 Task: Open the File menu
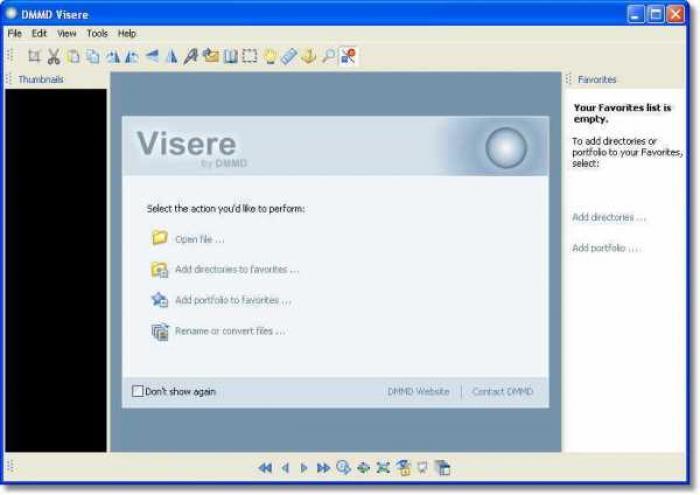(x=15, y=33)
